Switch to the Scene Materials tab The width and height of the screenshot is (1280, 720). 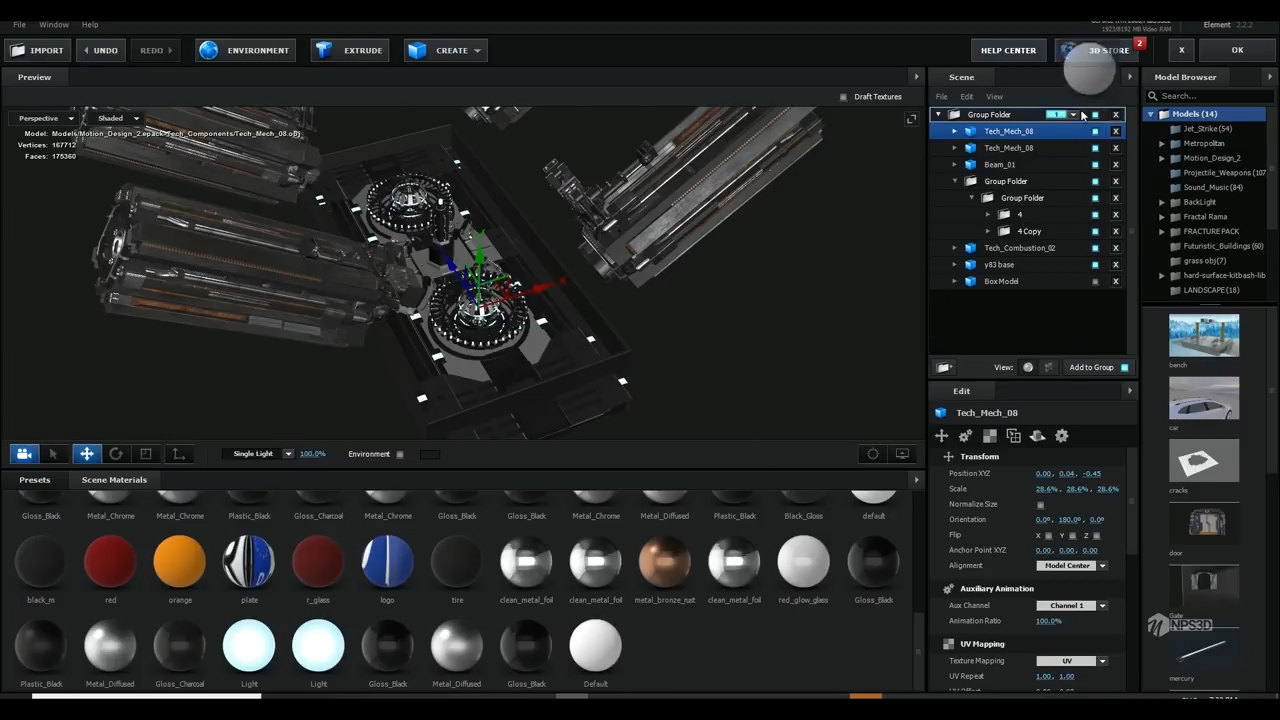tap(114, 480)
